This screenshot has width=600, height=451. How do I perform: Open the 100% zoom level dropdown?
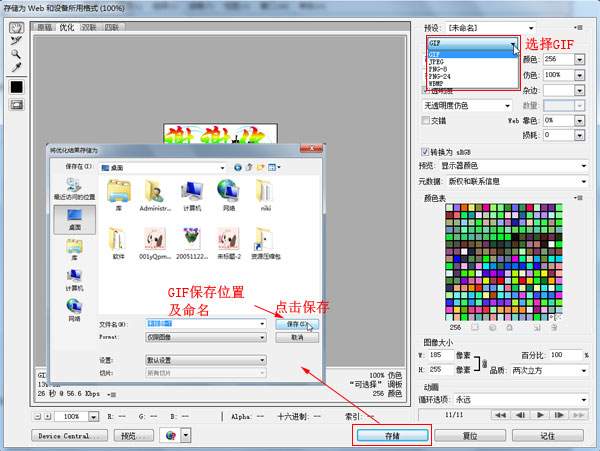coord(93,417)
